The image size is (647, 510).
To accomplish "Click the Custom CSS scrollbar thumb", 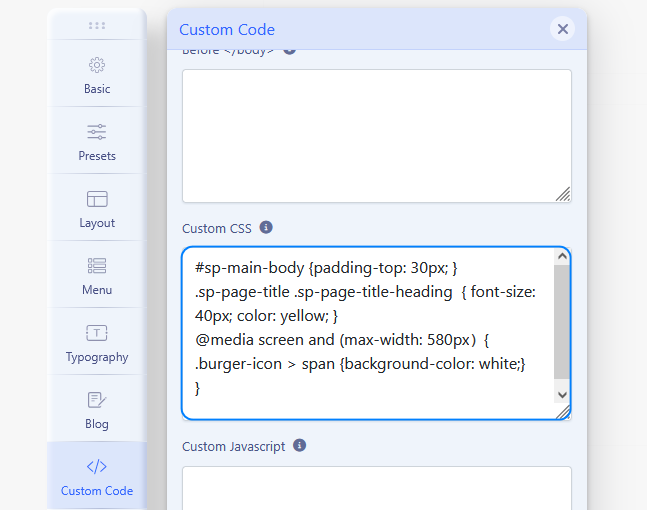I will (562, 320).
